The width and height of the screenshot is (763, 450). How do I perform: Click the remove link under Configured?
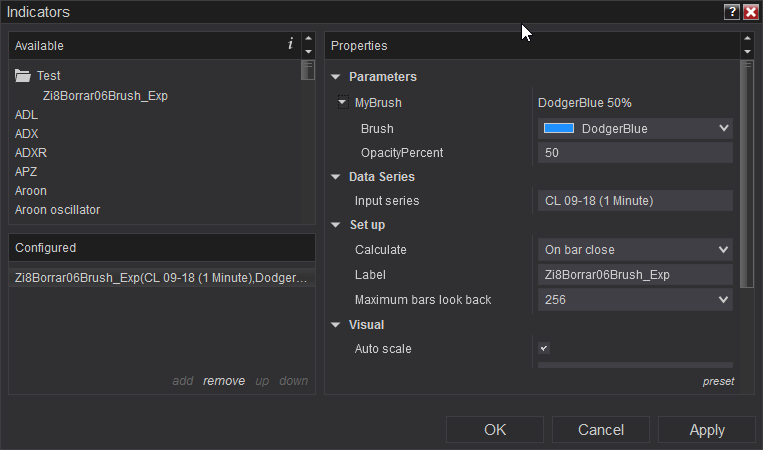tap(224, 381)
